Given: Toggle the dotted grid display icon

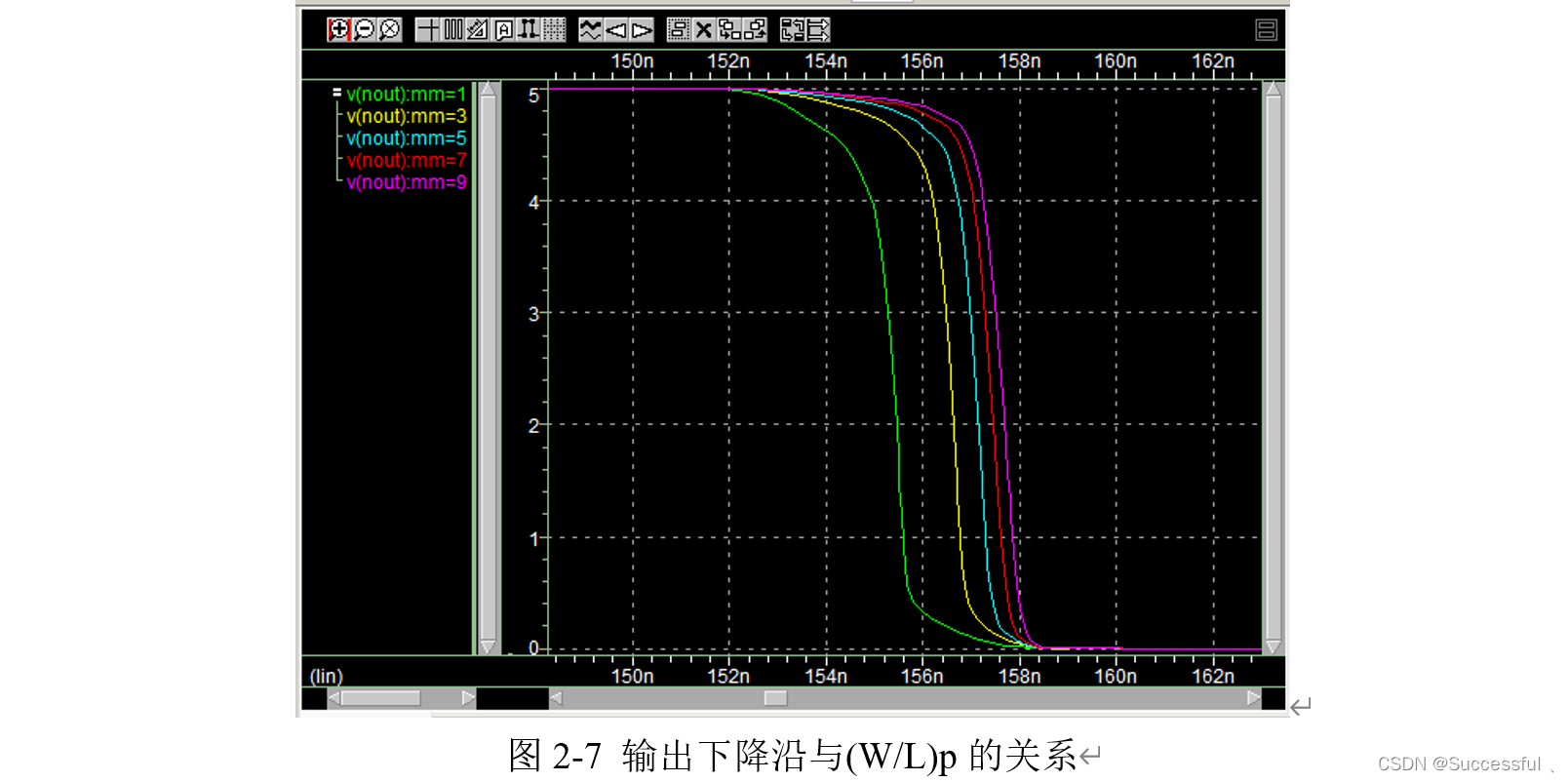Looking at the screenshot, I should tap(554, 30).
